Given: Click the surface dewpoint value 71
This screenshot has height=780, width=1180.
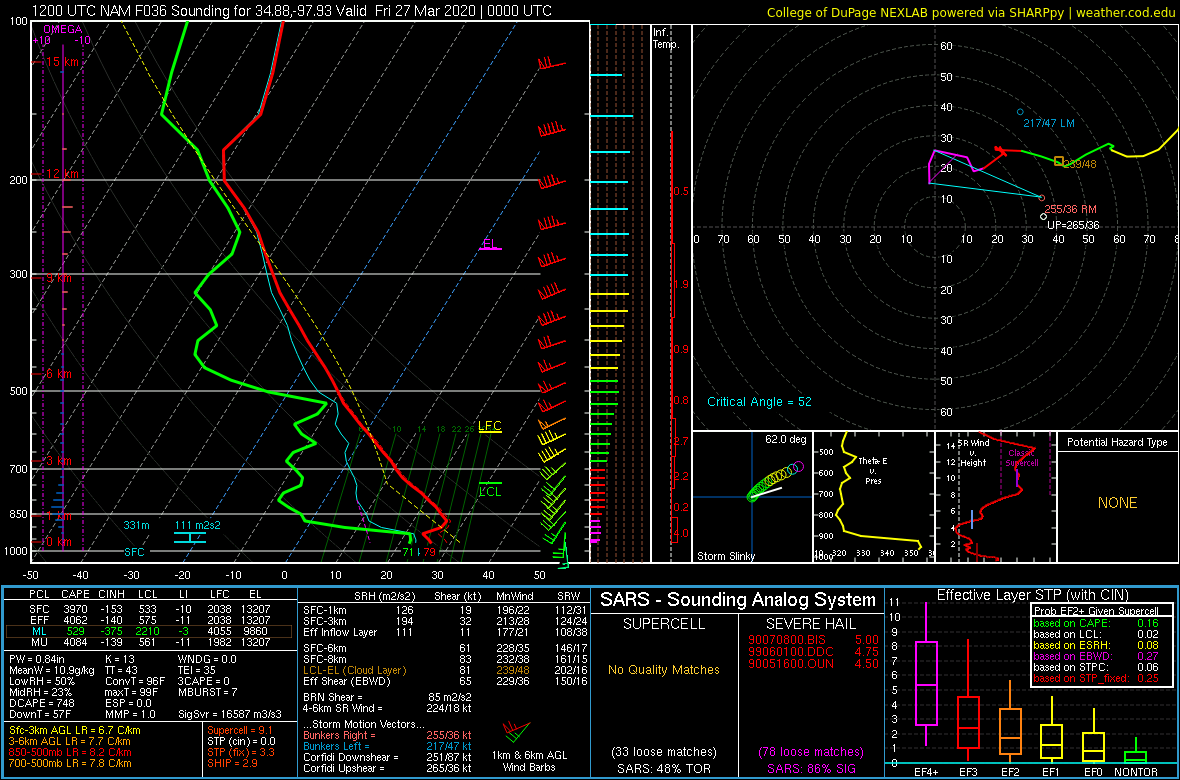Looking at the screenshot, I should (408, 552).
